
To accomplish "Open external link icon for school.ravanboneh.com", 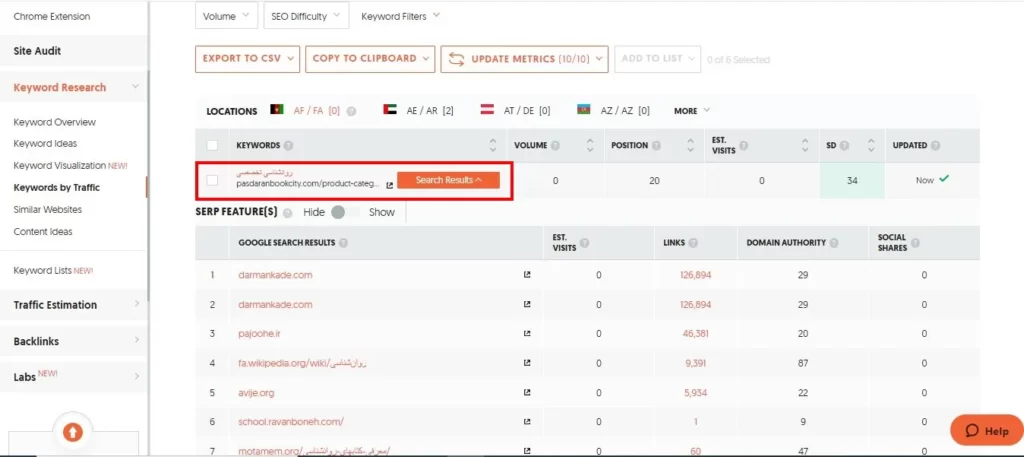I will click(x=527, y=422).
